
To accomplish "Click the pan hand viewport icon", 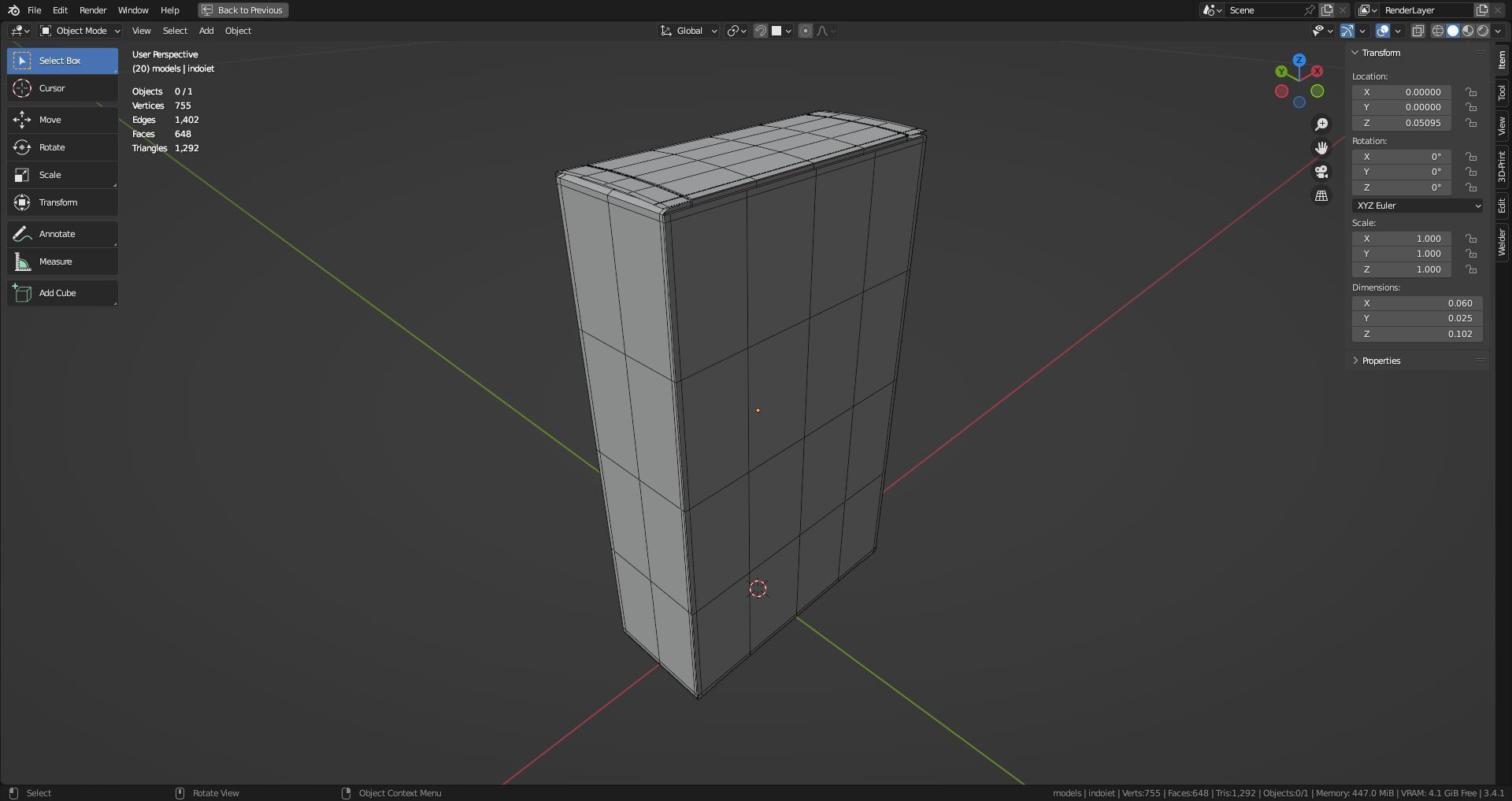I will click(x=1321, y=148).
